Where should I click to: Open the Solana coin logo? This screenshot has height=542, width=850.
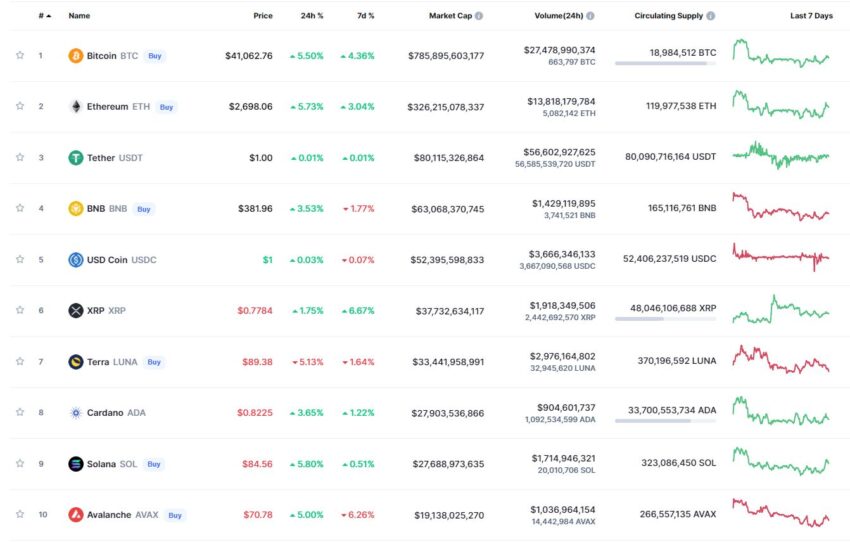(x=75, y=464)
